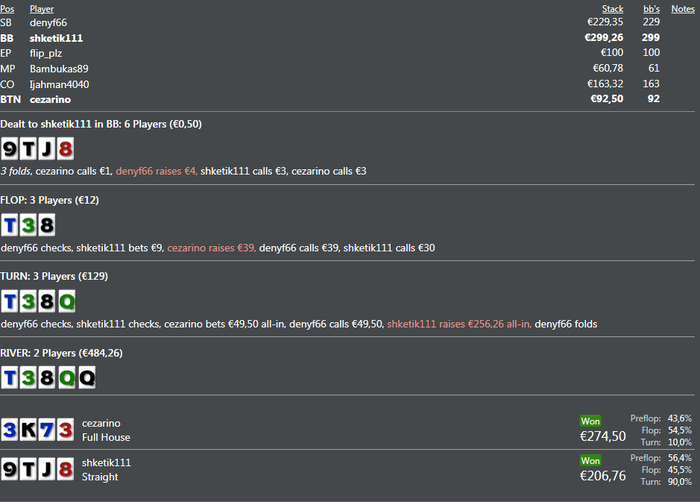The height and width of the screenshot is (502, 700).
Task: Open the Notes column header
Action: point(683,9)
